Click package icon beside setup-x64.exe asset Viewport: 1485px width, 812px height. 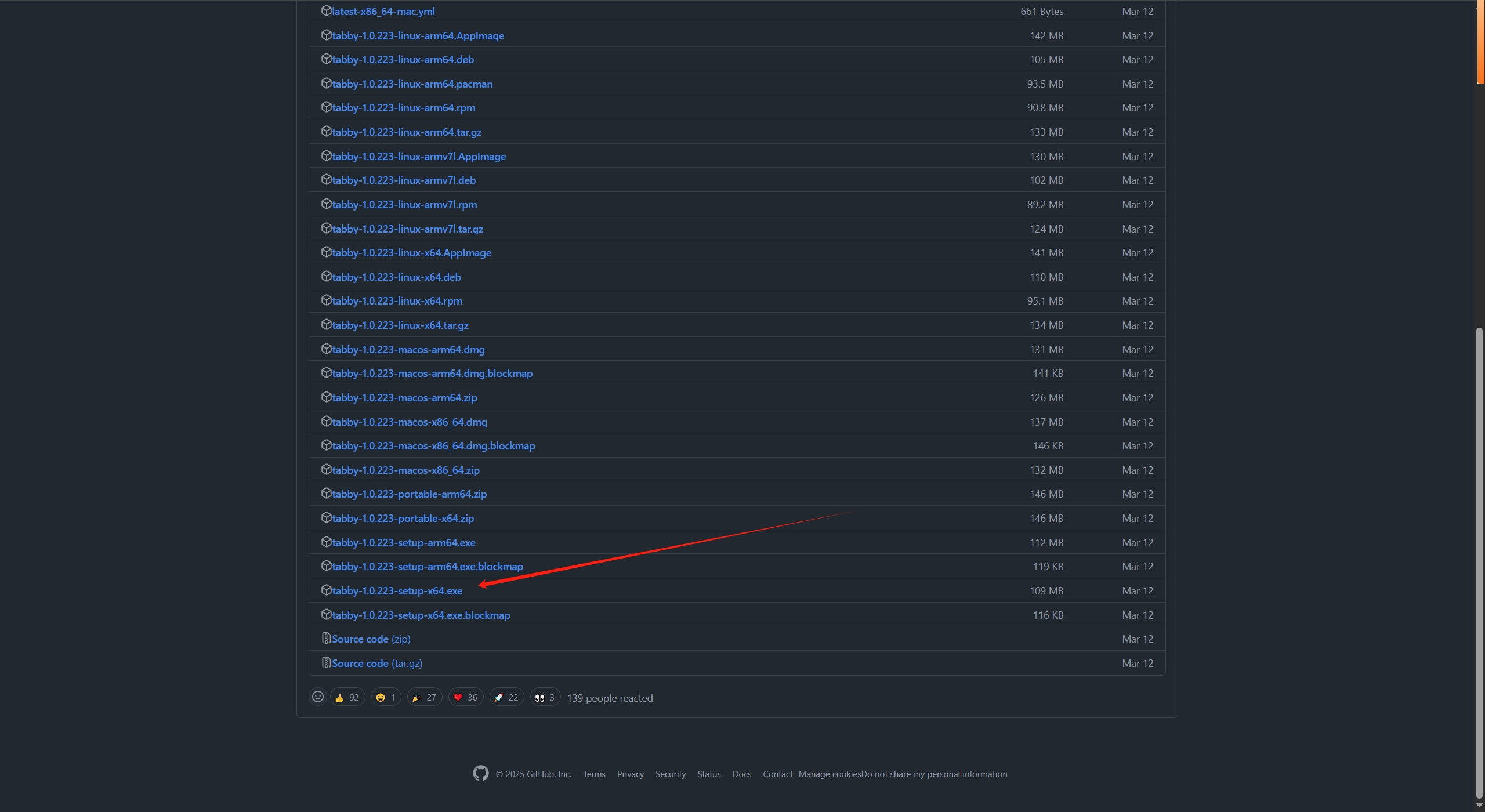(326, 590)
